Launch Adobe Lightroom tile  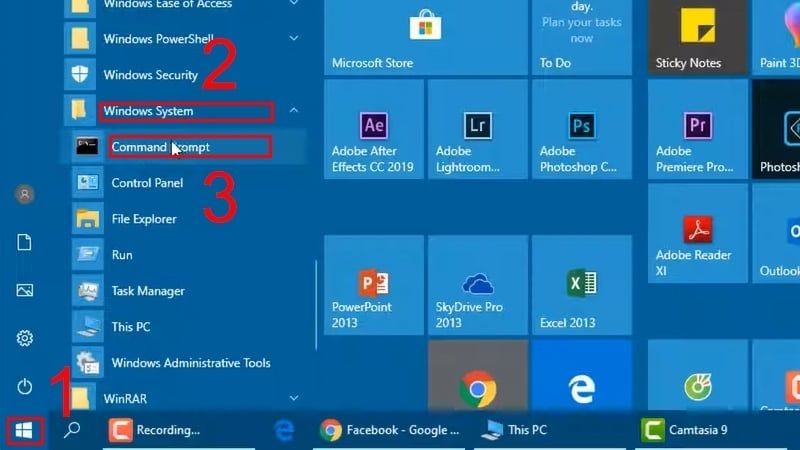478,130
